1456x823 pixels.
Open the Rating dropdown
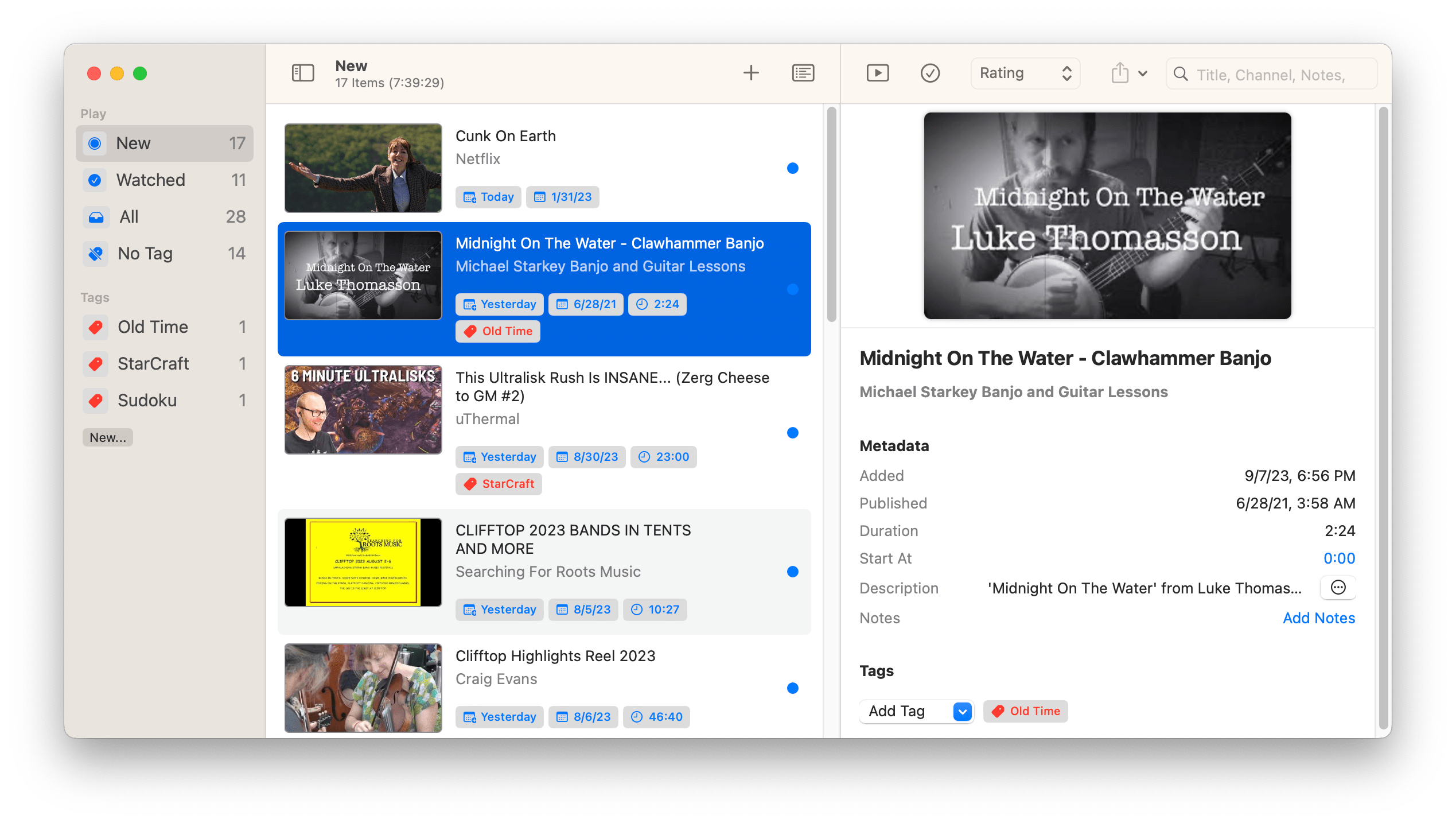point(1025,73)
